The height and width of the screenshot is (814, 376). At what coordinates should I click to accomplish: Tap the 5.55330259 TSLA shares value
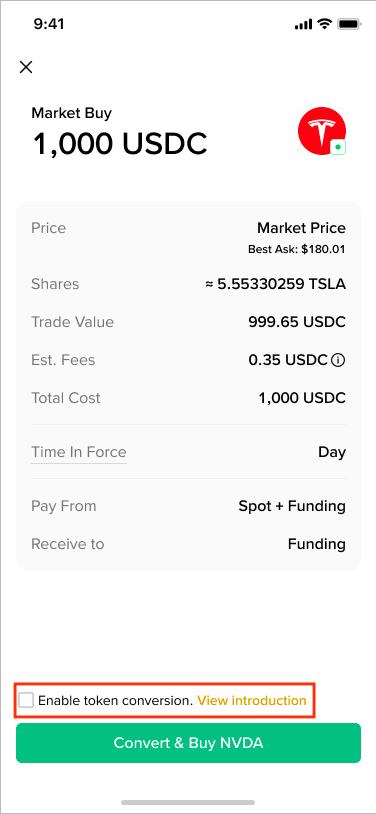pyautogui.click(x=275, y=284)
